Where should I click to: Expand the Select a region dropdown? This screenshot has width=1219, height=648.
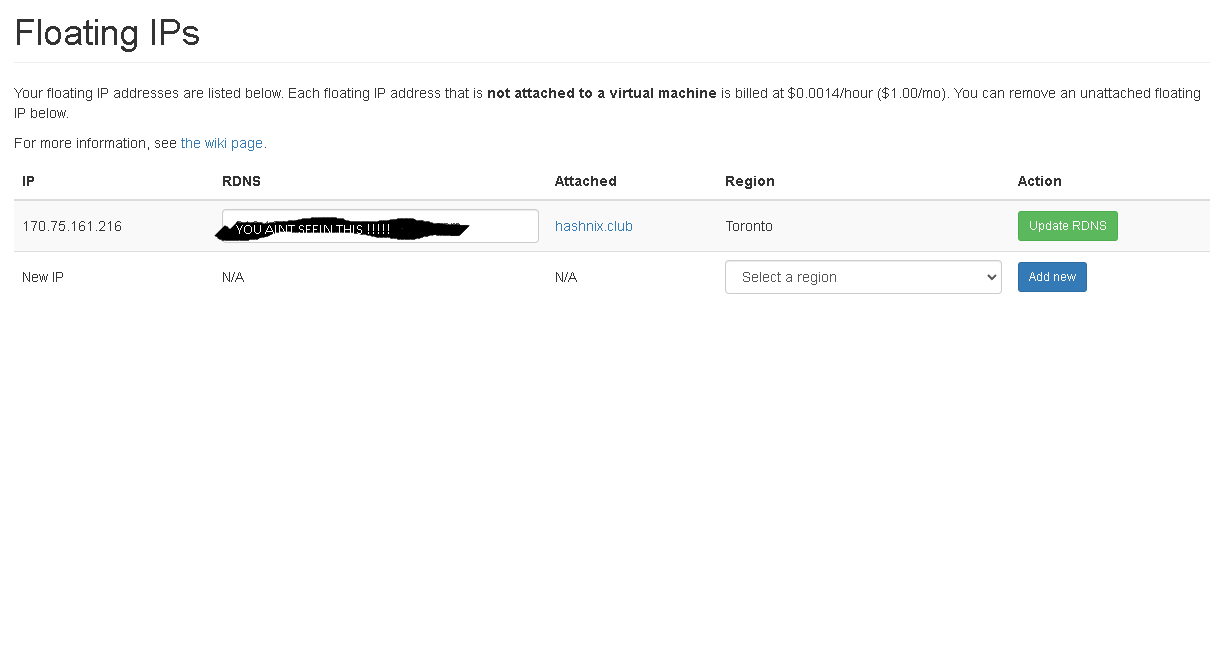[x=862, y=277]
